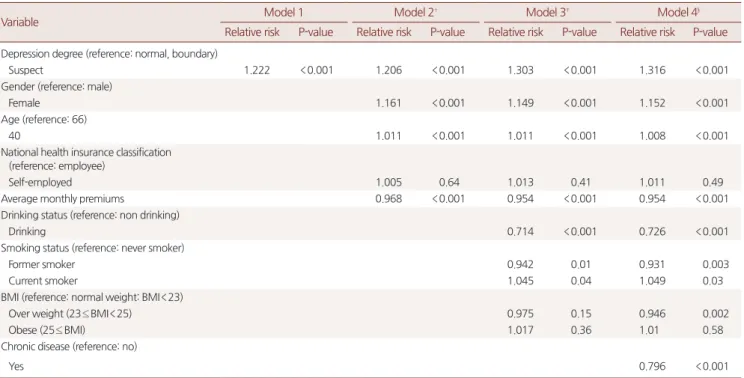
Task: Select the 'Current smoker' row label
Action: pyautogui.click(x=43, y=281)
